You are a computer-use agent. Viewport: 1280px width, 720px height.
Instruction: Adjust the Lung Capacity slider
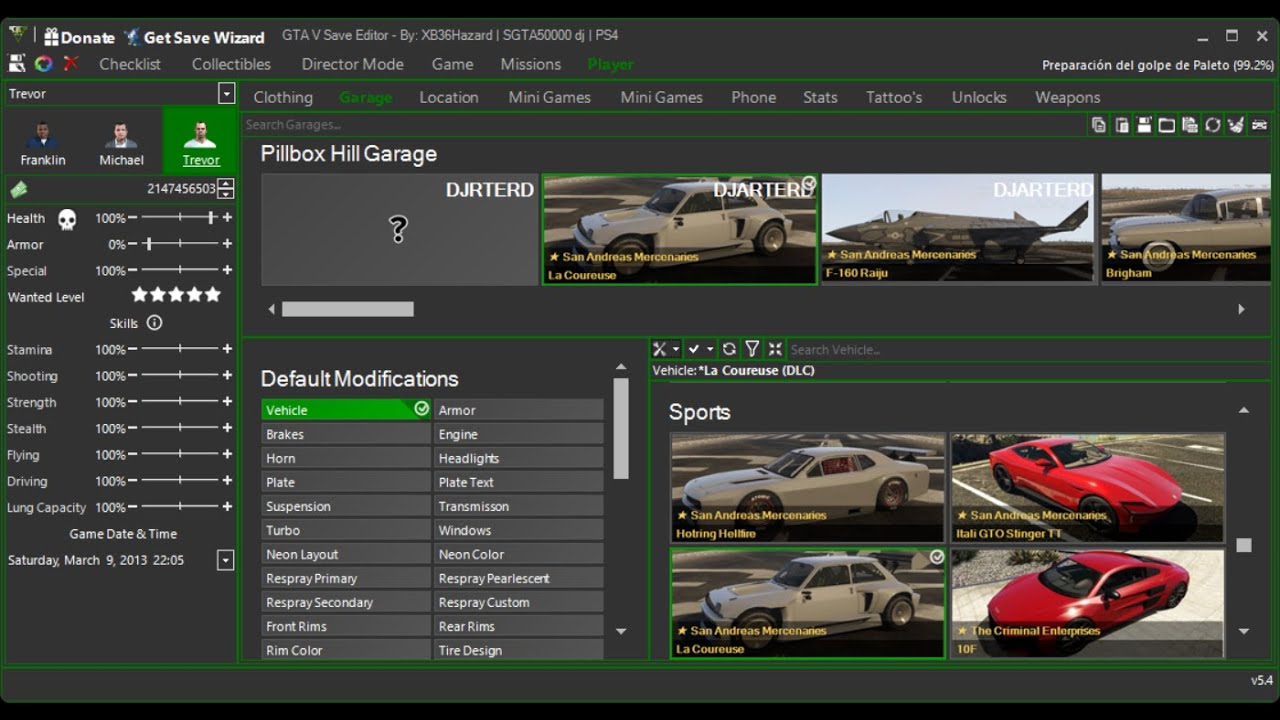tap(180, 507)
